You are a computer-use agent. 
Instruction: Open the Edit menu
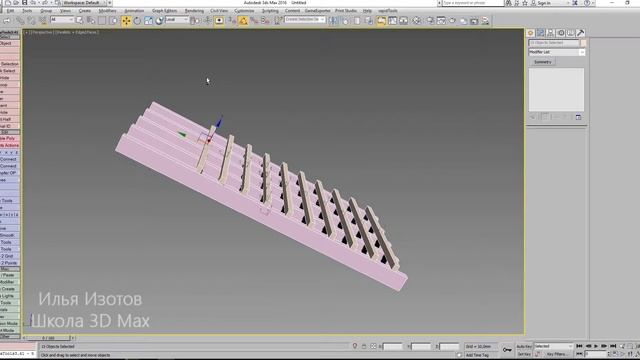(11, 11)
